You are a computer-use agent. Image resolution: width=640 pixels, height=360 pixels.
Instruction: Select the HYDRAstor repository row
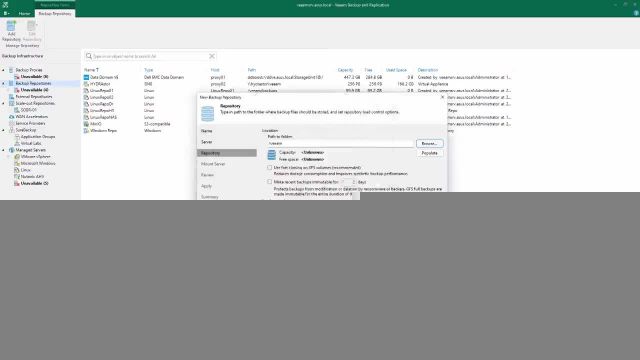click(x=297, y=84)
